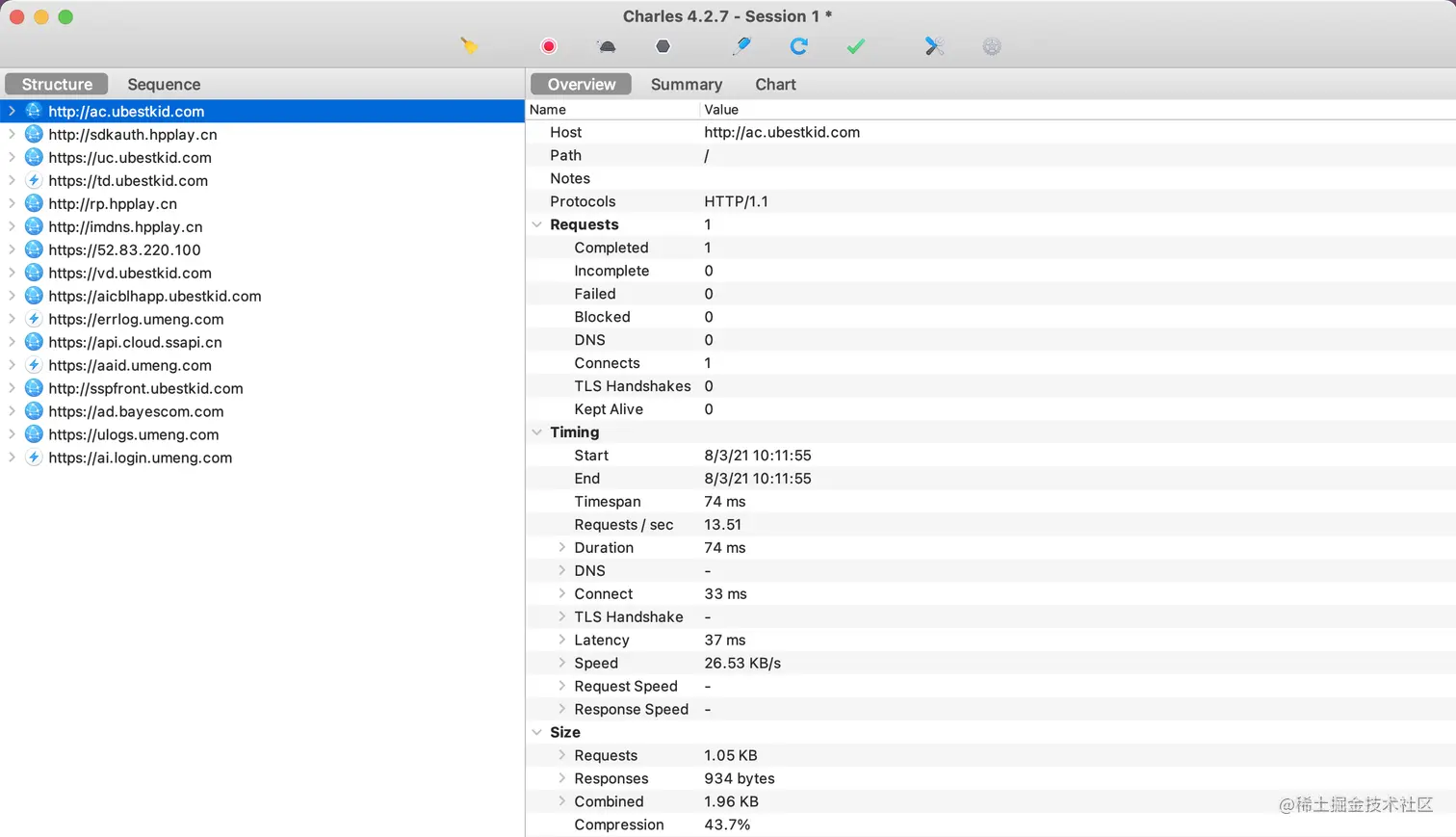Viewport: 1456px width, 837px height.
Task: Select the https://ulogs.umeng.com row text
Action: 134,434
